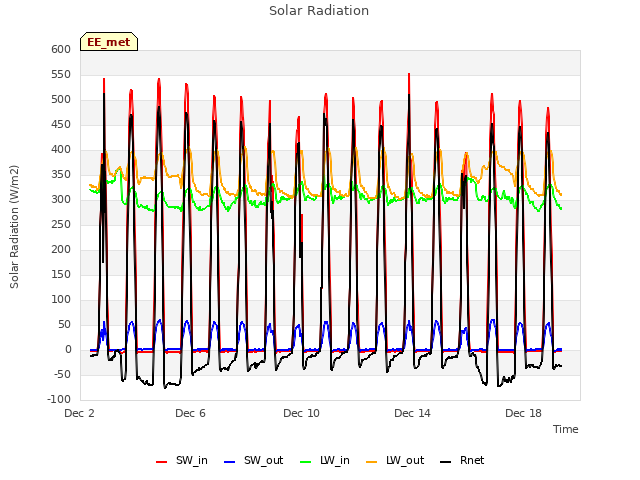Select the Solar Radiation chart title
The height and width of the screenshot is (480, 640).
coord(319,11)
